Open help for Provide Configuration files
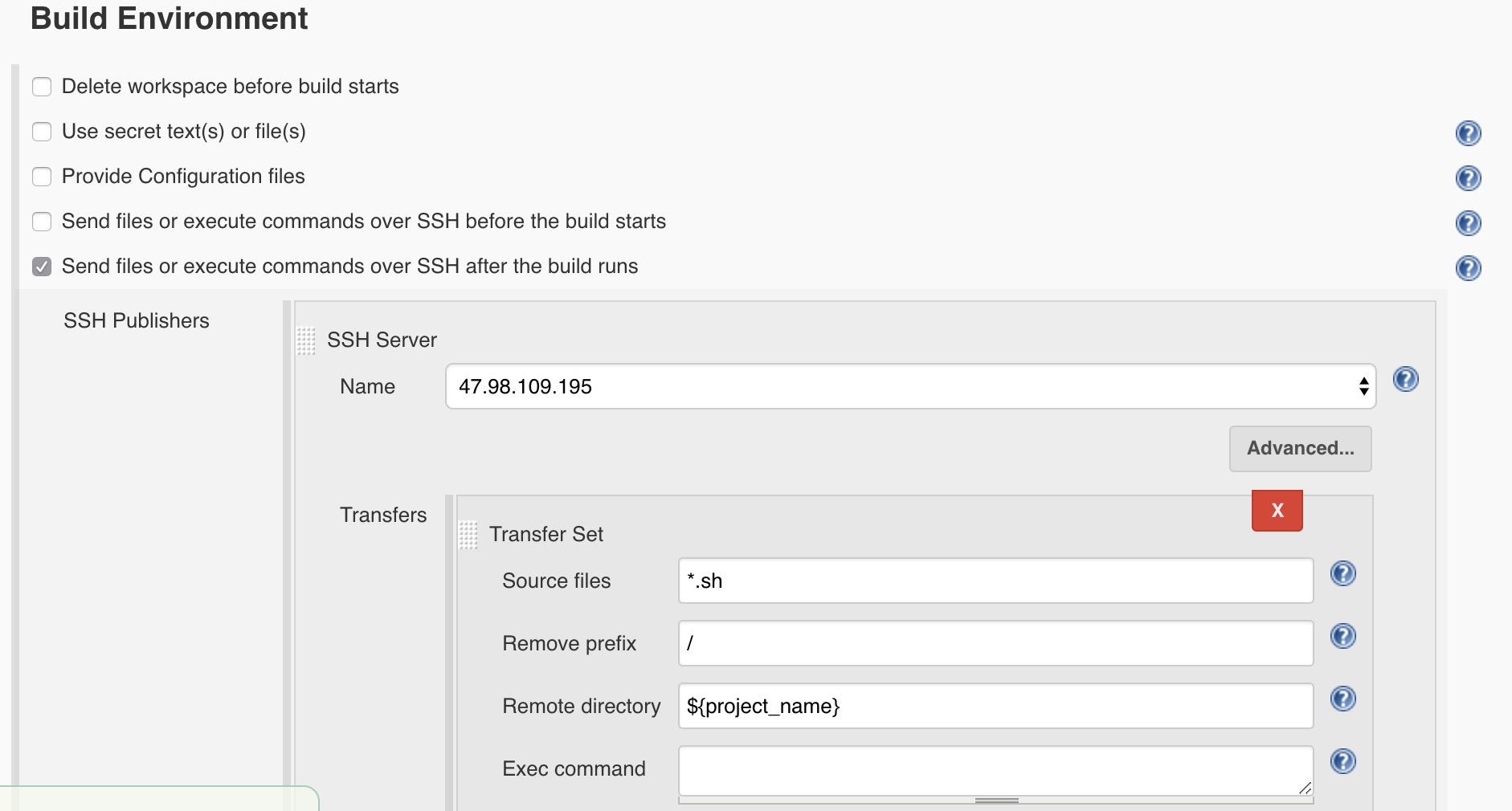The height and width of the screenshot is (811, 1512). 1468,177
